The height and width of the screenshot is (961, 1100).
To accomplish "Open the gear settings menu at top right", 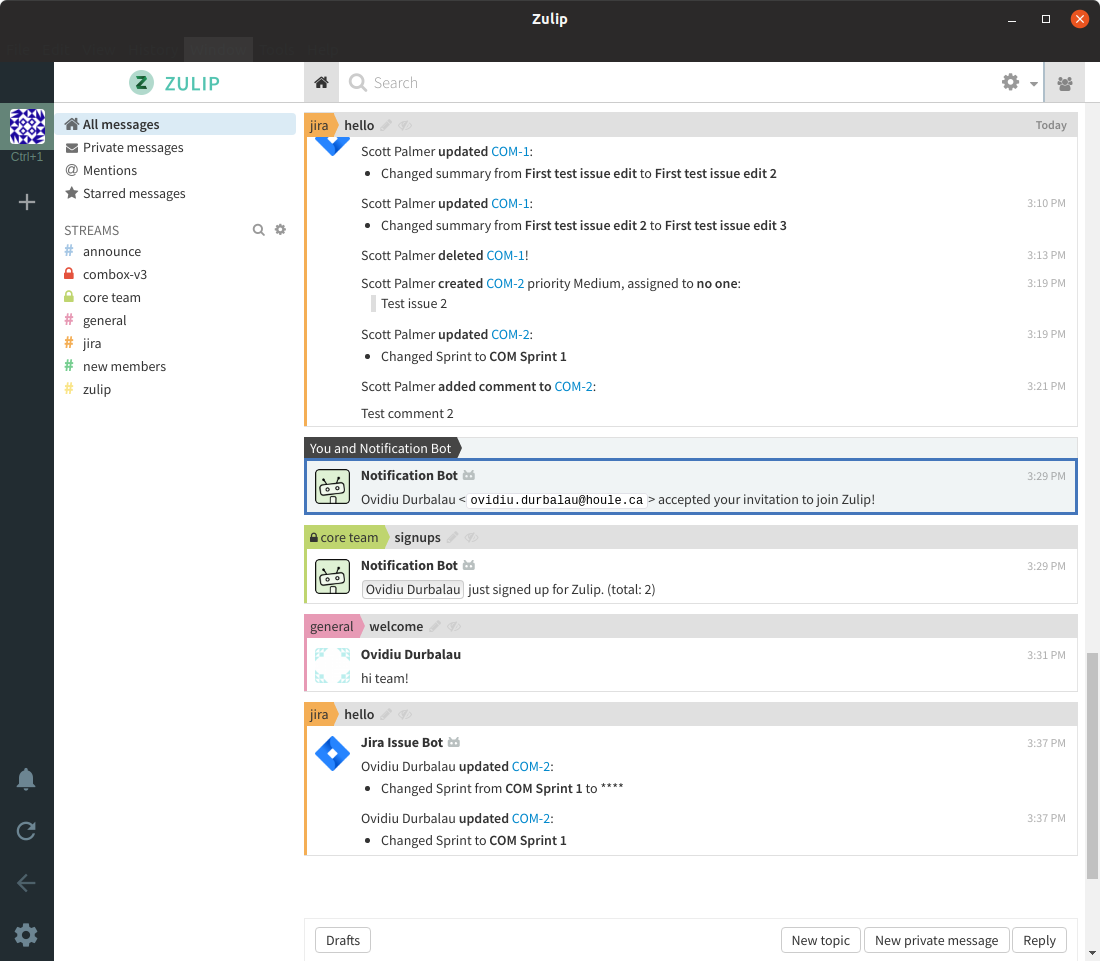I will tap(1019, 83).
